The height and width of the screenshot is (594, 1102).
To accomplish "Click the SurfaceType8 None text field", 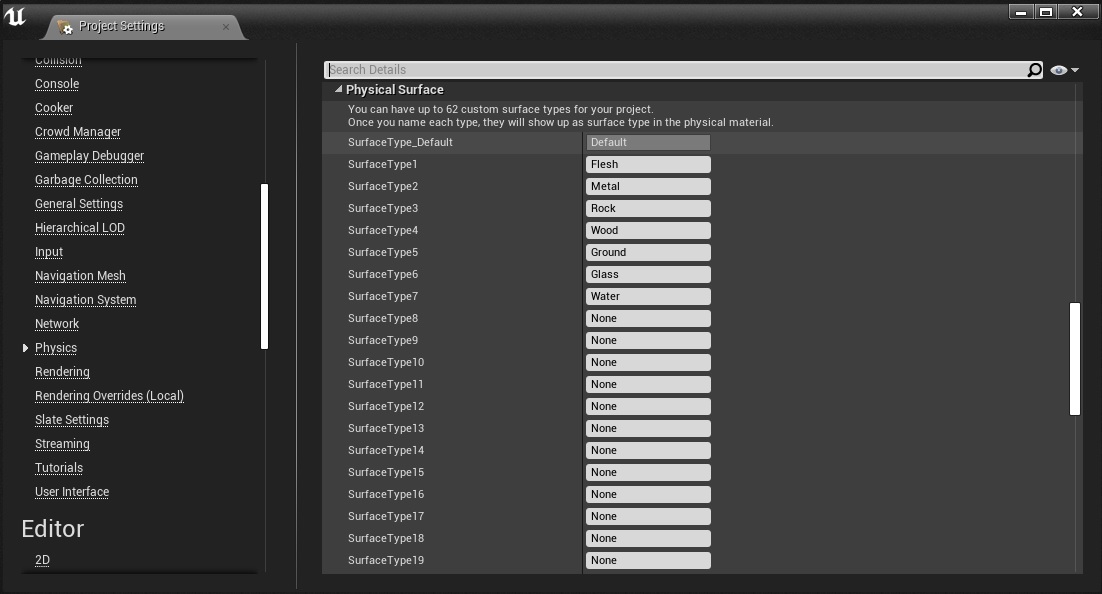I will pyautogui.click(x=648, y=318).
